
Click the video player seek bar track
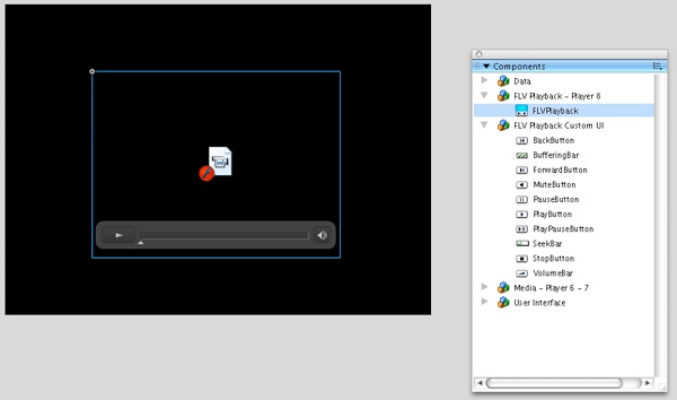(x=225, y=236)
